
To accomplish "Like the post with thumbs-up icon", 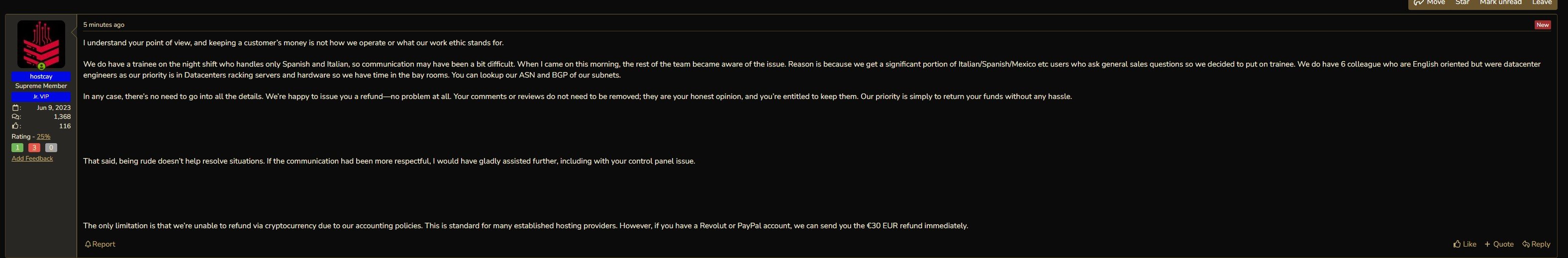I will [1465, 244].
